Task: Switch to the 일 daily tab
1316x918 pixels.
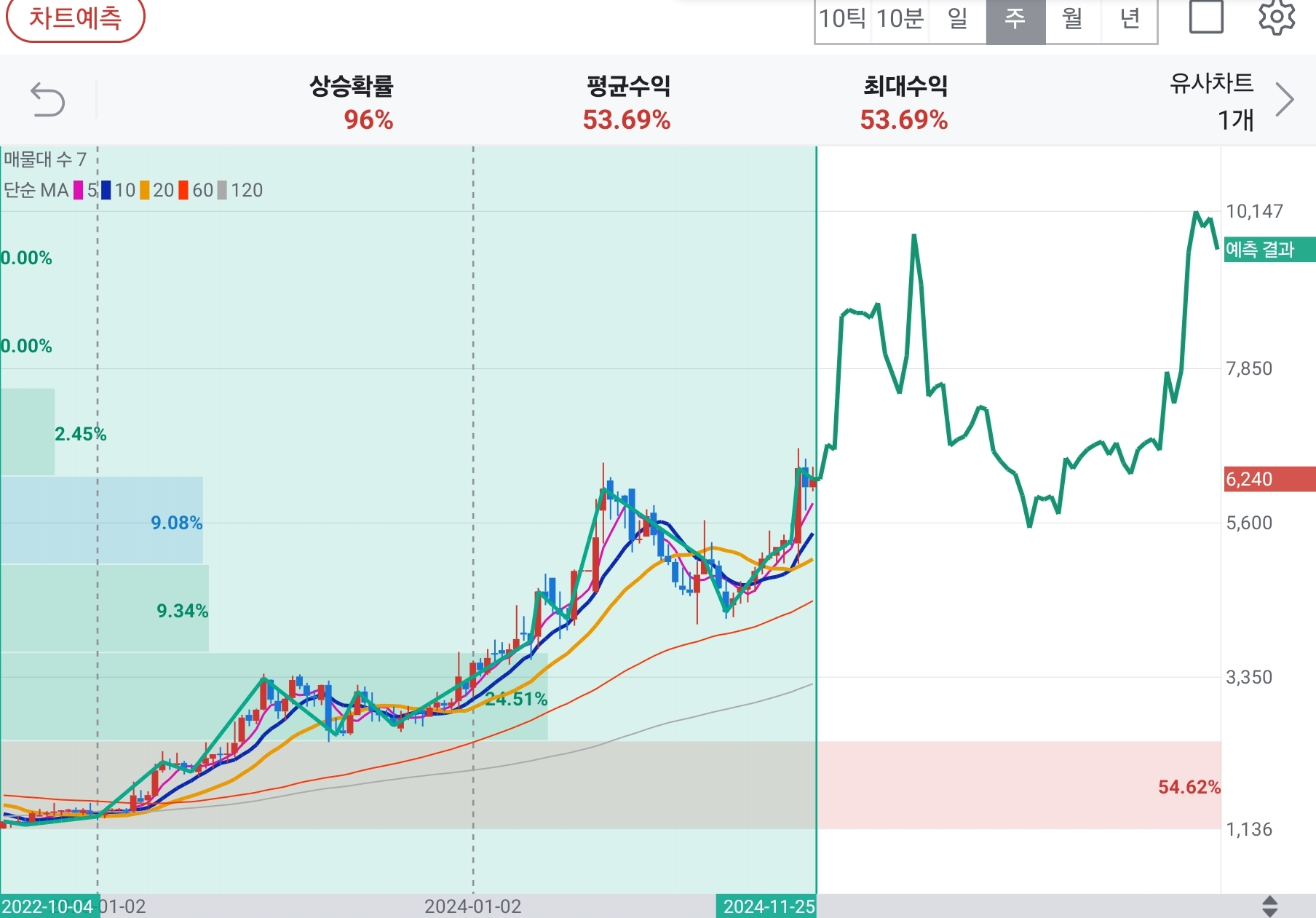Action: (957, 19)
